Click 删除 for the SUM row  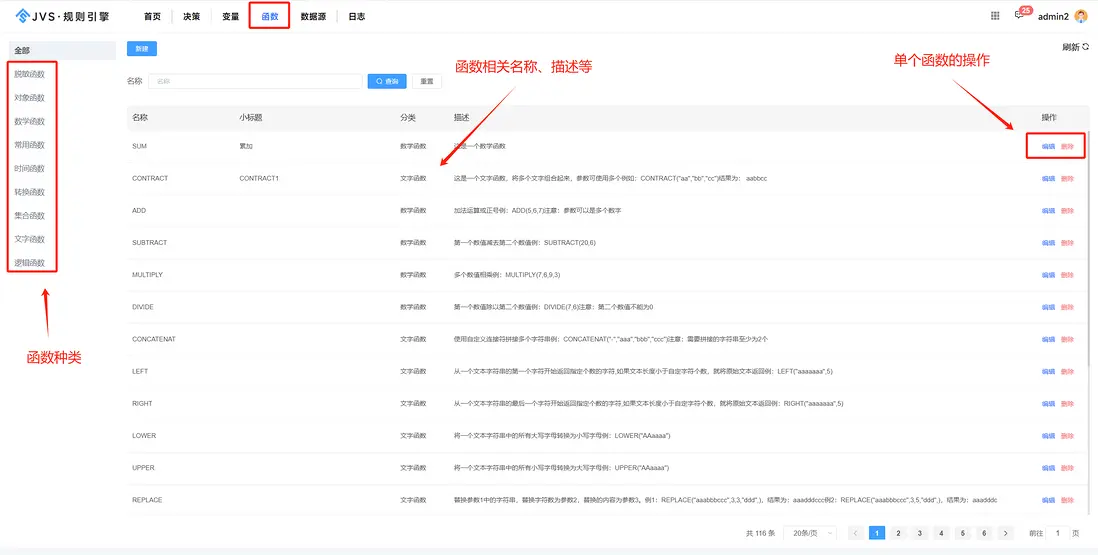pyautogui.click(x=1067, y=146)
